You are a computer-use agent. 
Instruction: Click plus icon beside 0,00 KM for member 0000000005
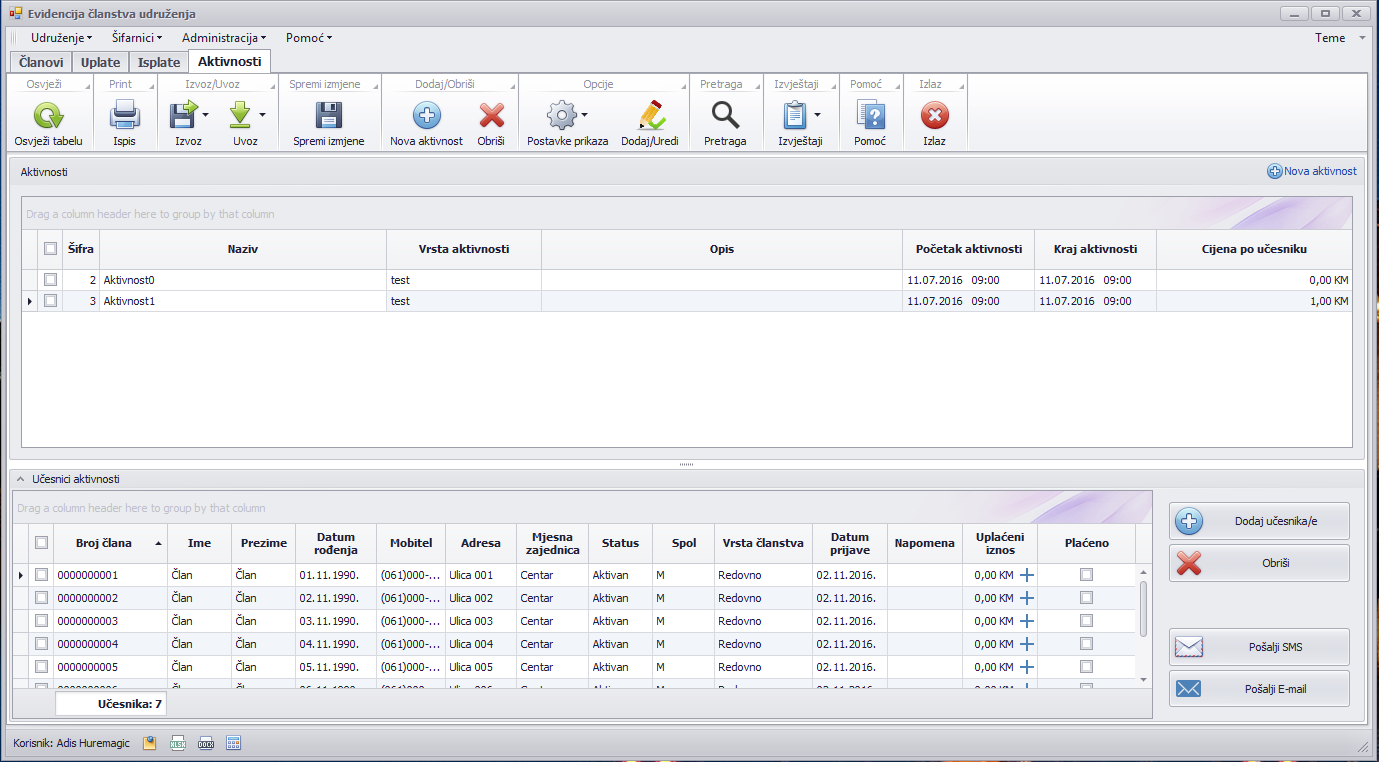(x=1026, y=667)
